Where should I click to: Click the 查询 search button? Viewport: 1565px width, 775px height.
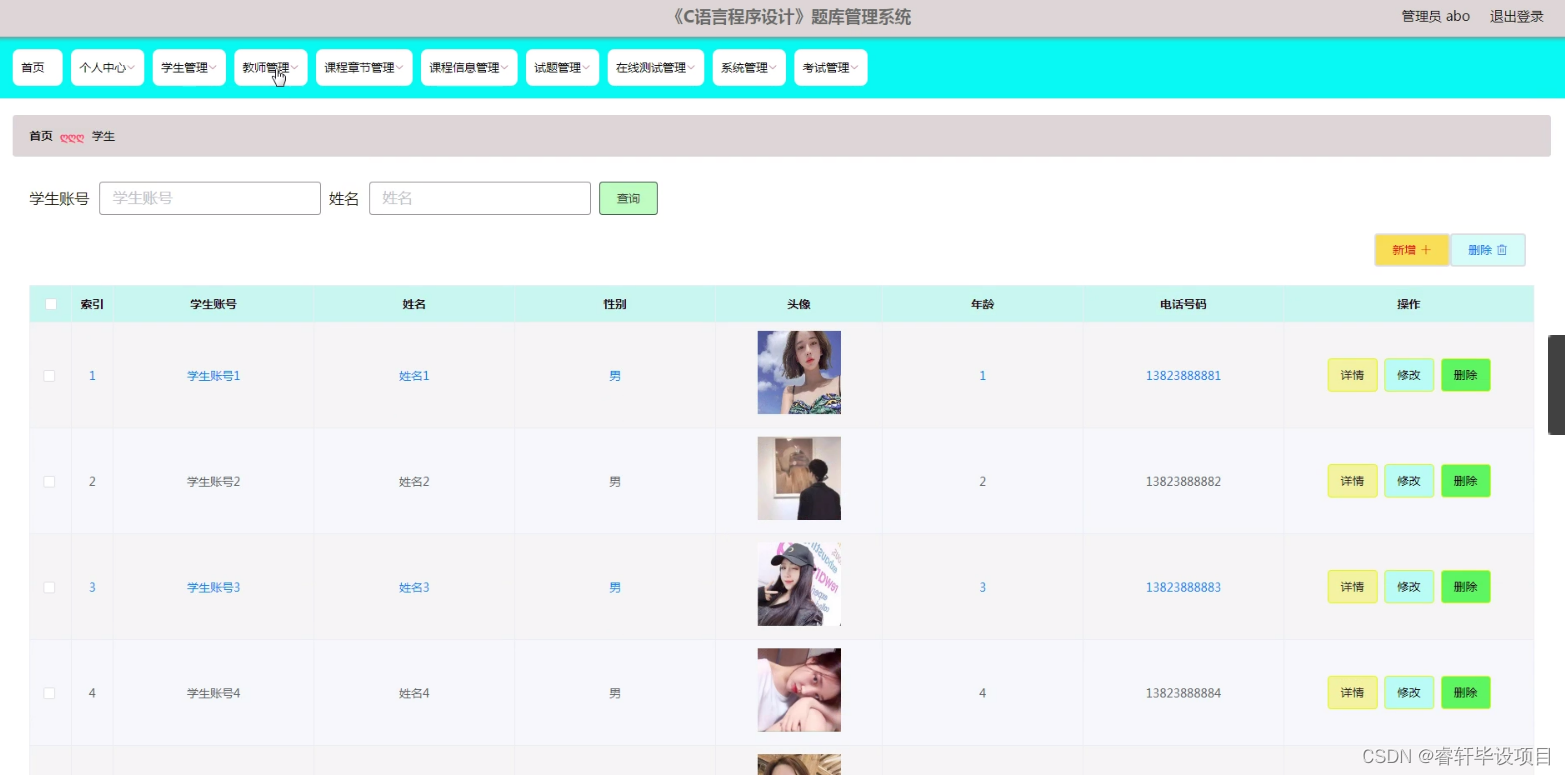(628, 198)
